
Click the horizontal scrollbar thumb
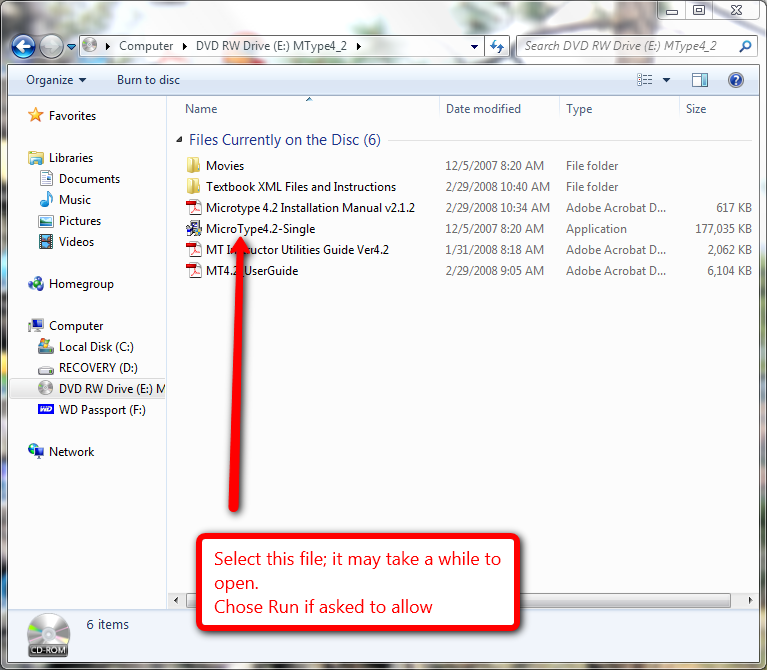[458, 600]
